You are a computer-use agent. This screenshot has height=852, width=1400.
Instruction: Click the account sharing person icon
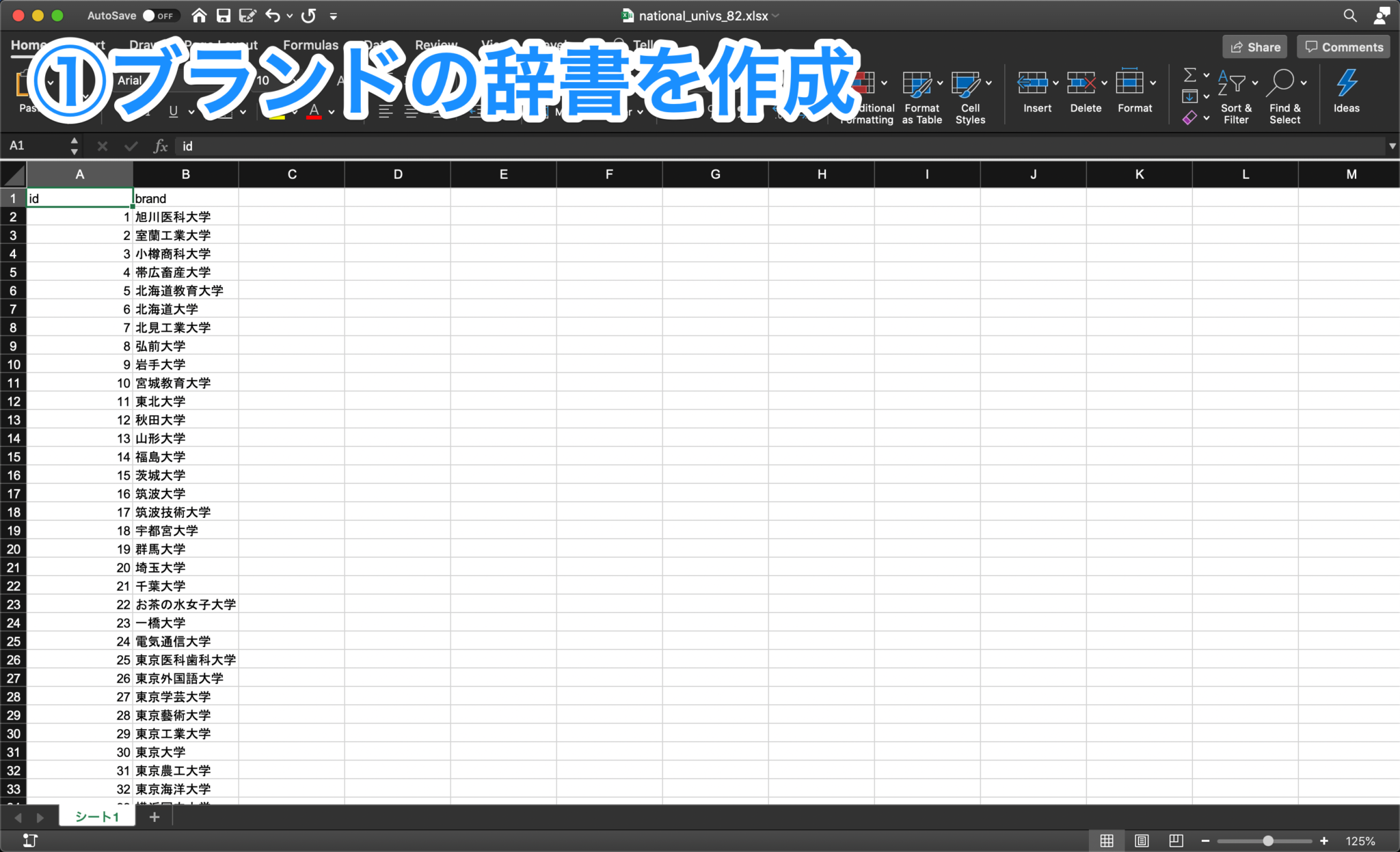pos(1382,15)
